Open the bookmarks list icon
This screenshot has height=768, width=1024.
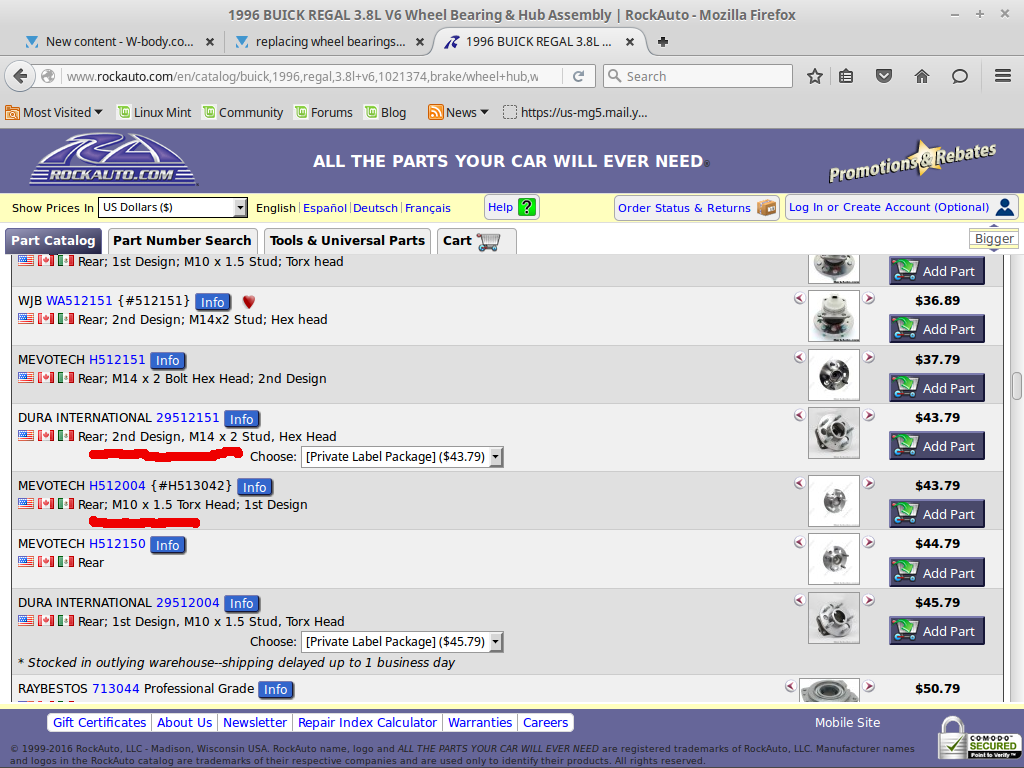tap(846, 76)
